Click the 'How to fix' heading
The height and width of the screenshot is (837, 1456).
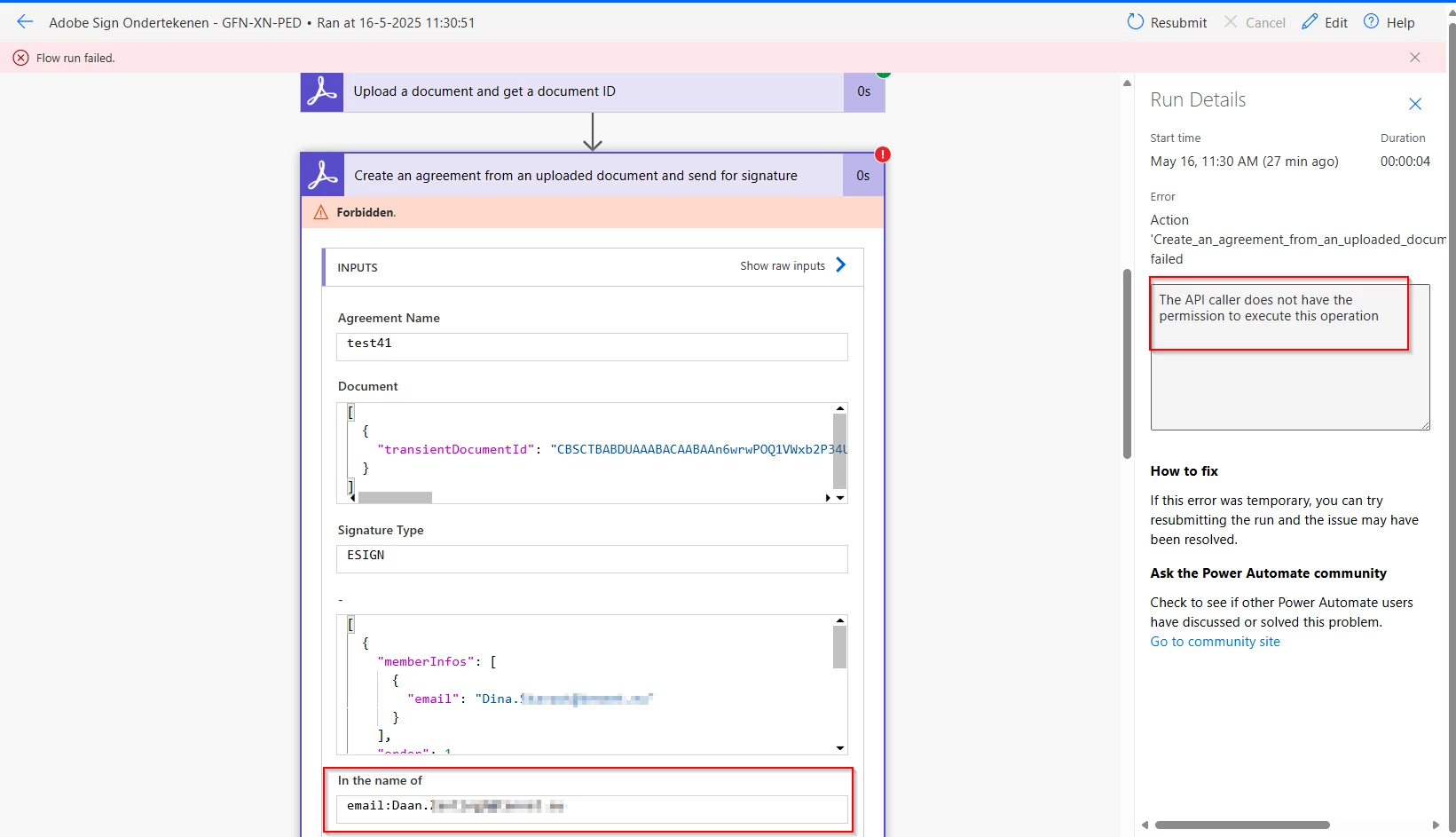coord(1184,471)
